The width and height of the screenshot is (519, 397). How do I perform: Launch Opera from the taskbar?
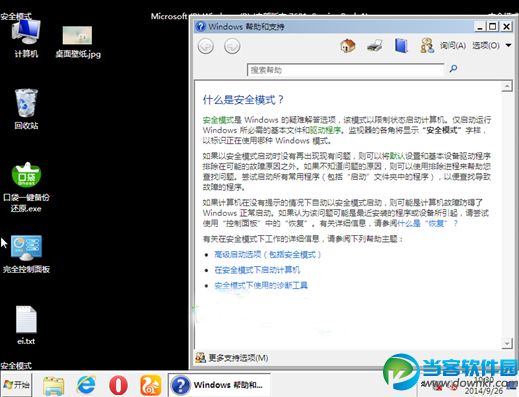tap(118, 385)
